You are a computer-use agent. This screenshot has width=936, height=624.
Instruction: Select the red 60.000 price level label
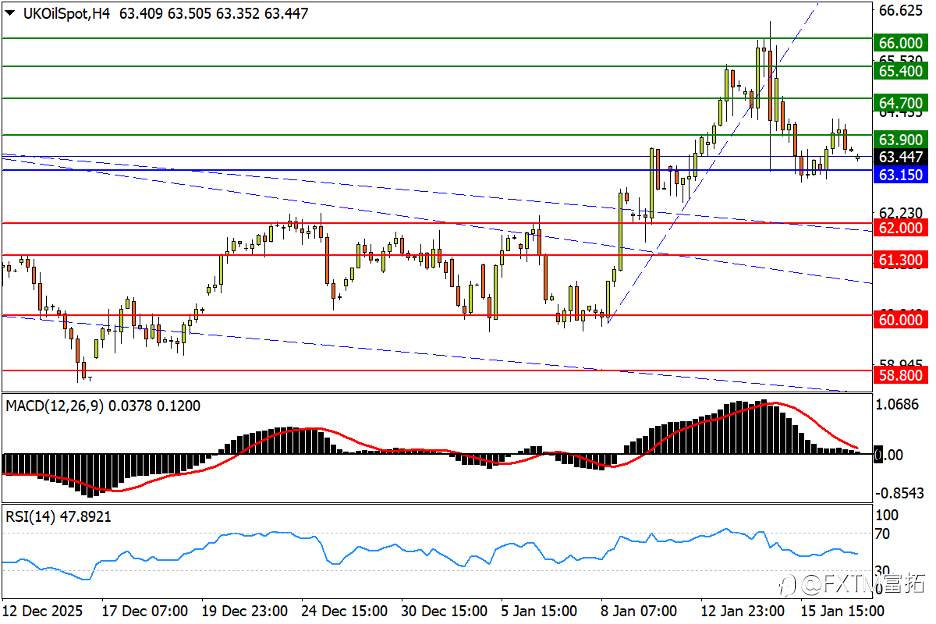coord(901,319)
